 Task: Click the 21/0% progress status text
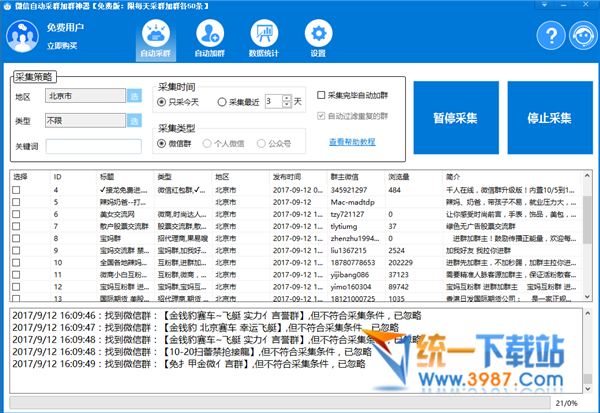[x=566, y=403]
